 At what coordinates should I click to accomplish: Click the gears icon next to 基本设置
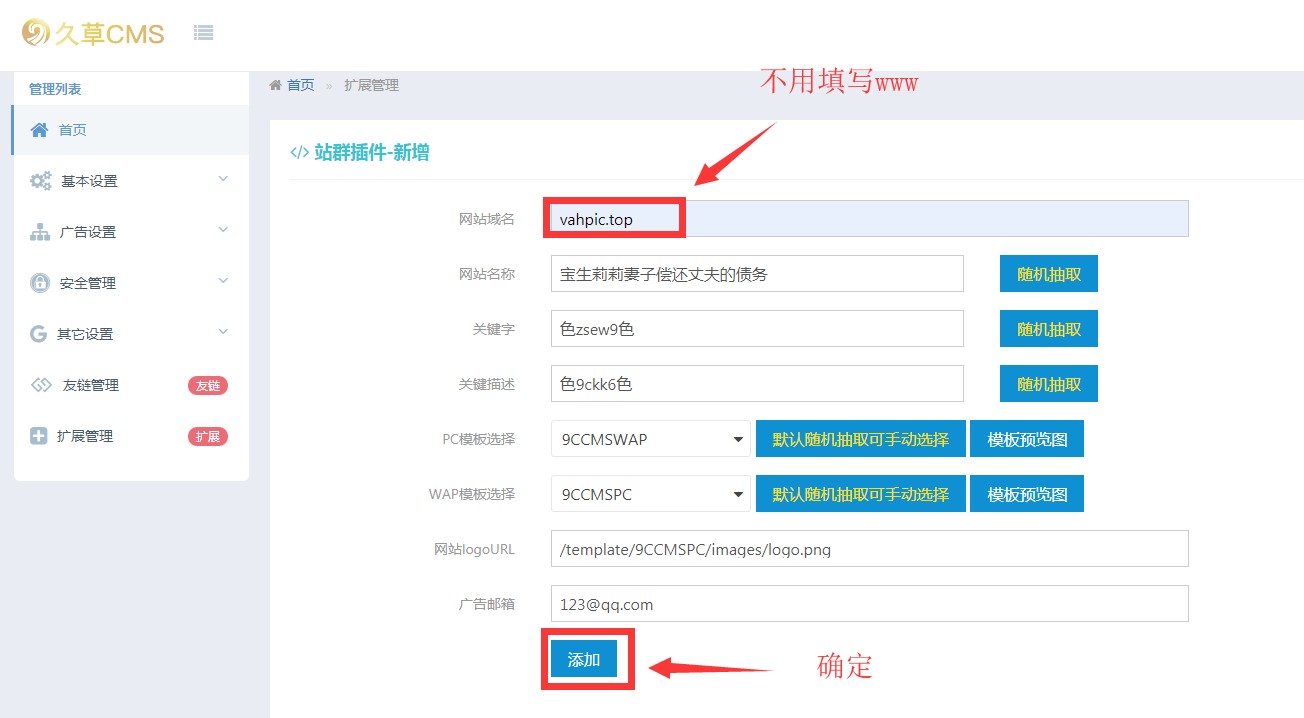(x=38, y=181)
